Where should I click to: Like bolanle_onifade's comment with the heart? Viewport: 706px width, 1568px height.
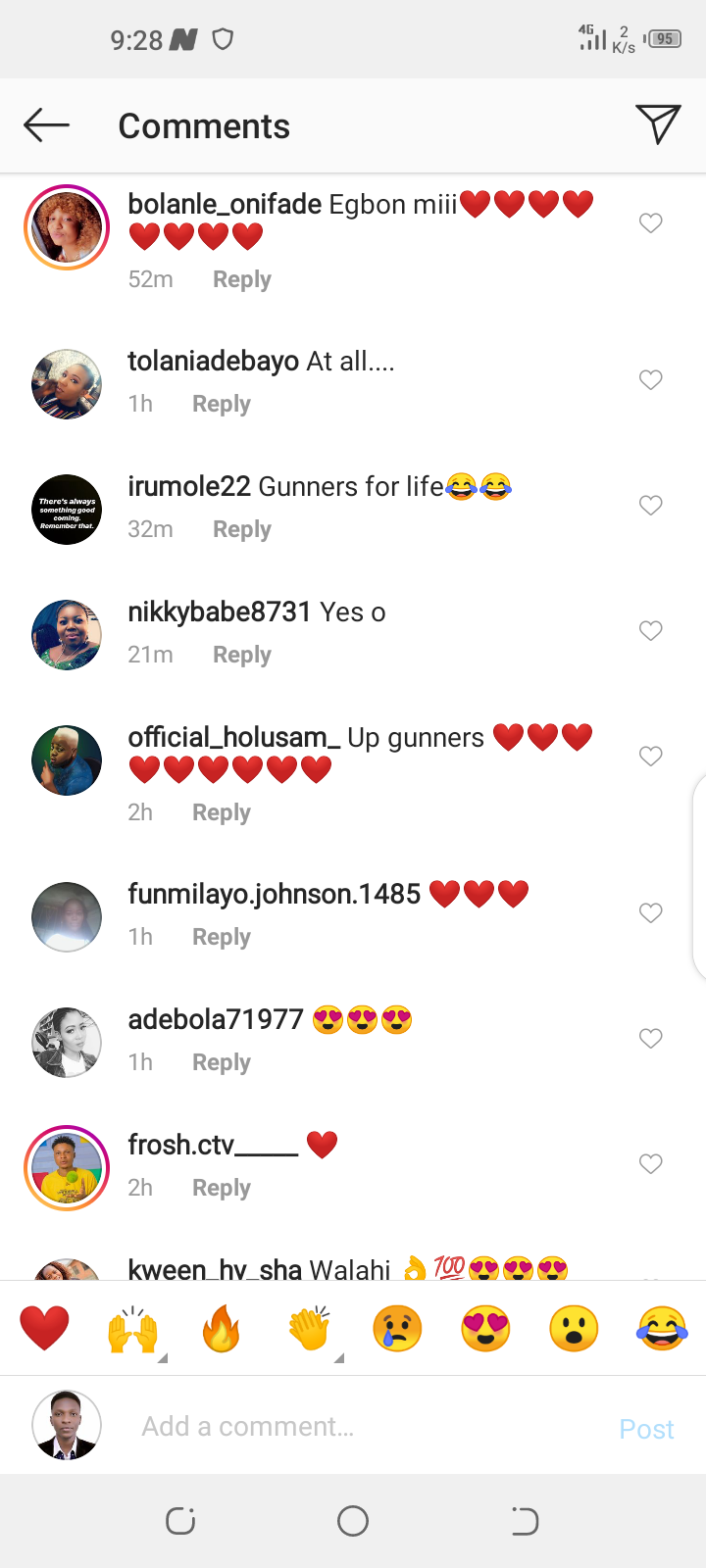[x=651, y=223]
